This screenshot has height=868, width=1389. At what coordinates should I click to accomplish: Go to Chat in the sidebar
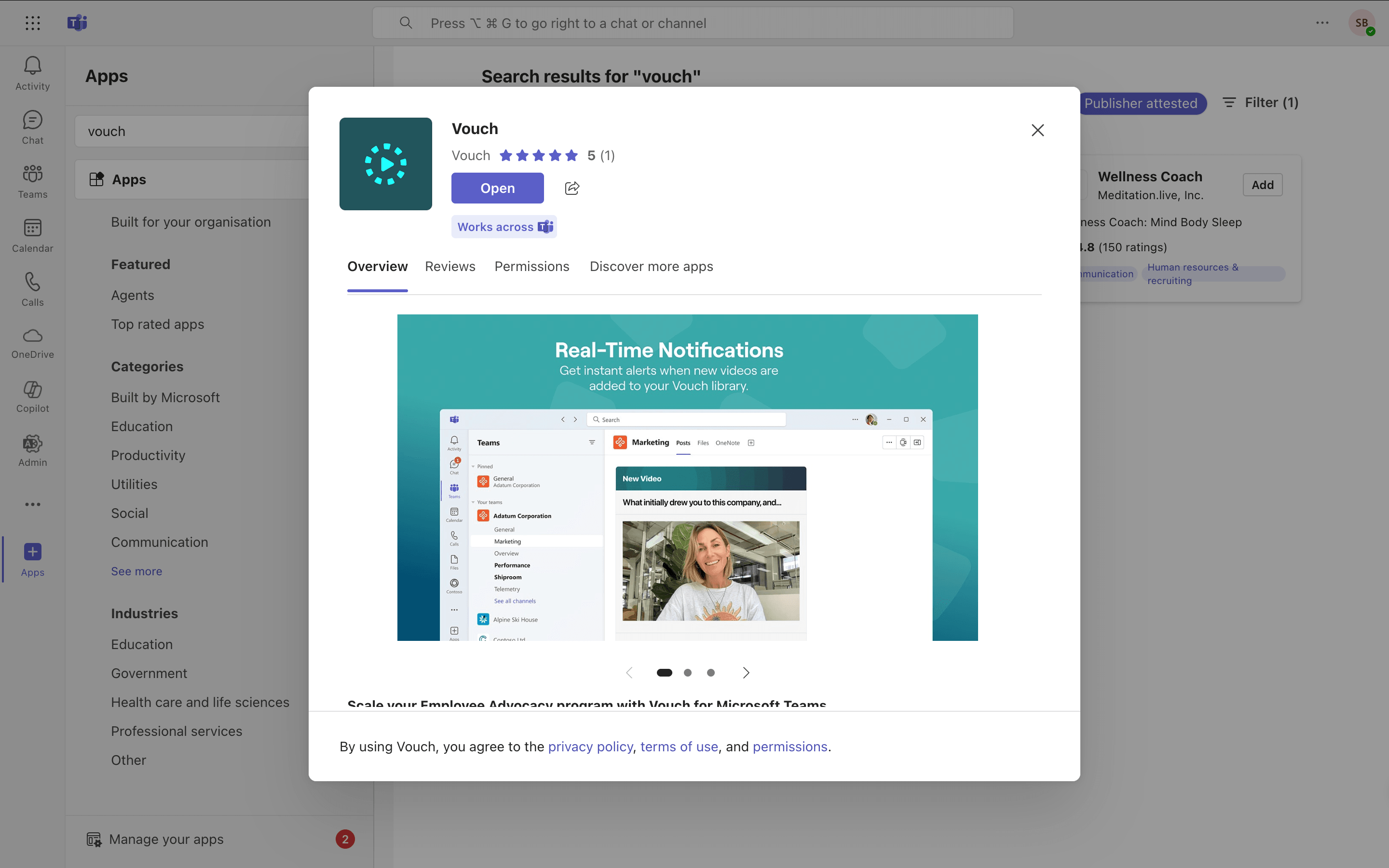pos(33,127)
